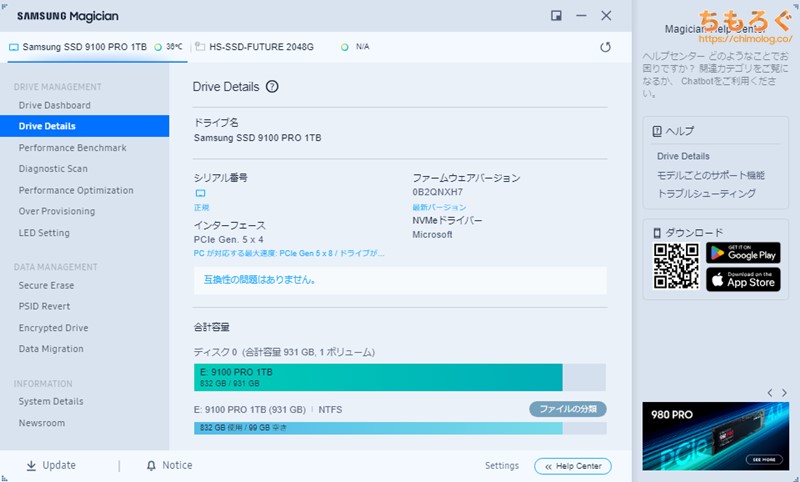
Task: Open System Details page
Action: 51,401
